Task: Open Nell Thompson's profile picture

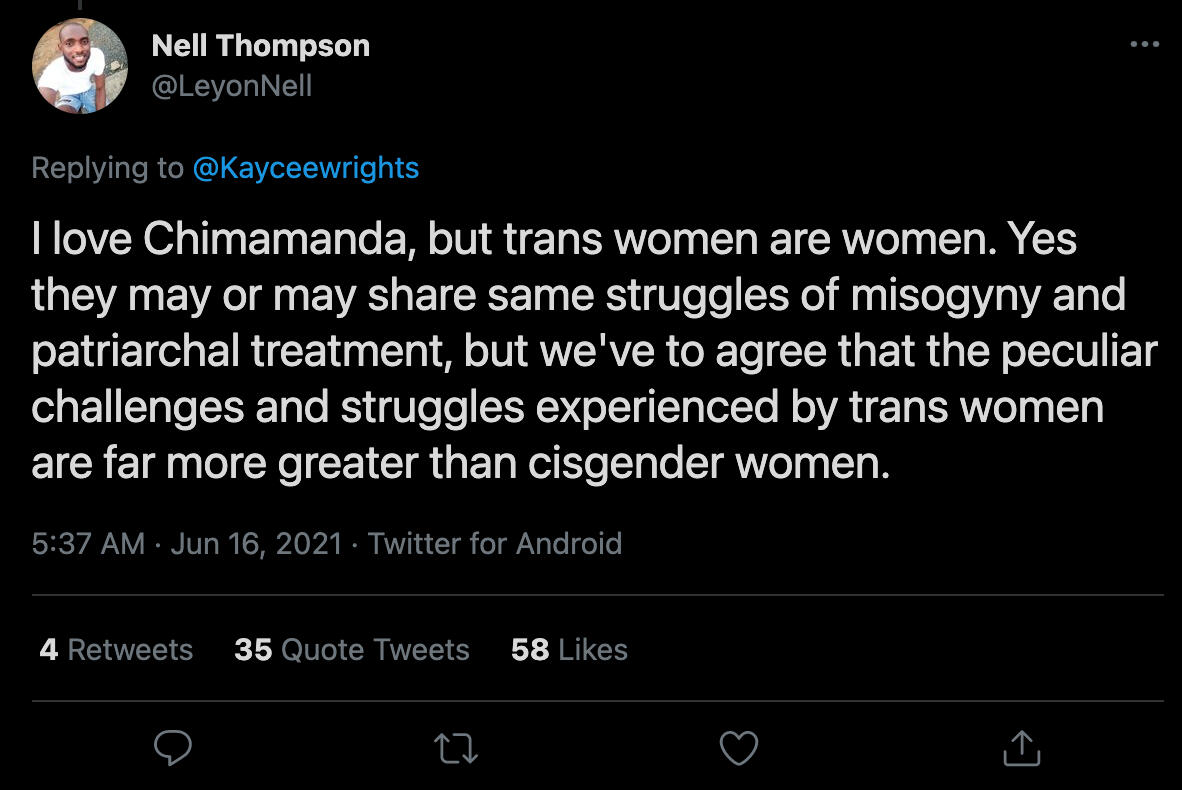Action: coord(80,66)
